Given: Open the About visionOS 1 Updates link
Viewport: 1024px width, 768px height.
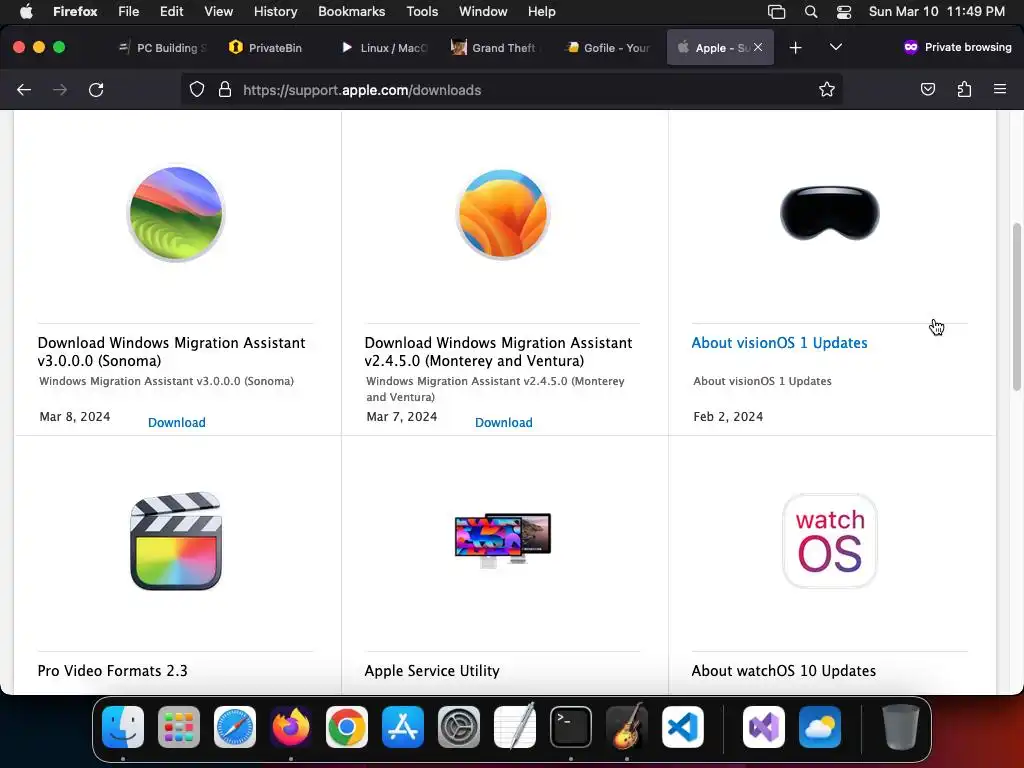Looking at the screenshot, I should point(779,343).
